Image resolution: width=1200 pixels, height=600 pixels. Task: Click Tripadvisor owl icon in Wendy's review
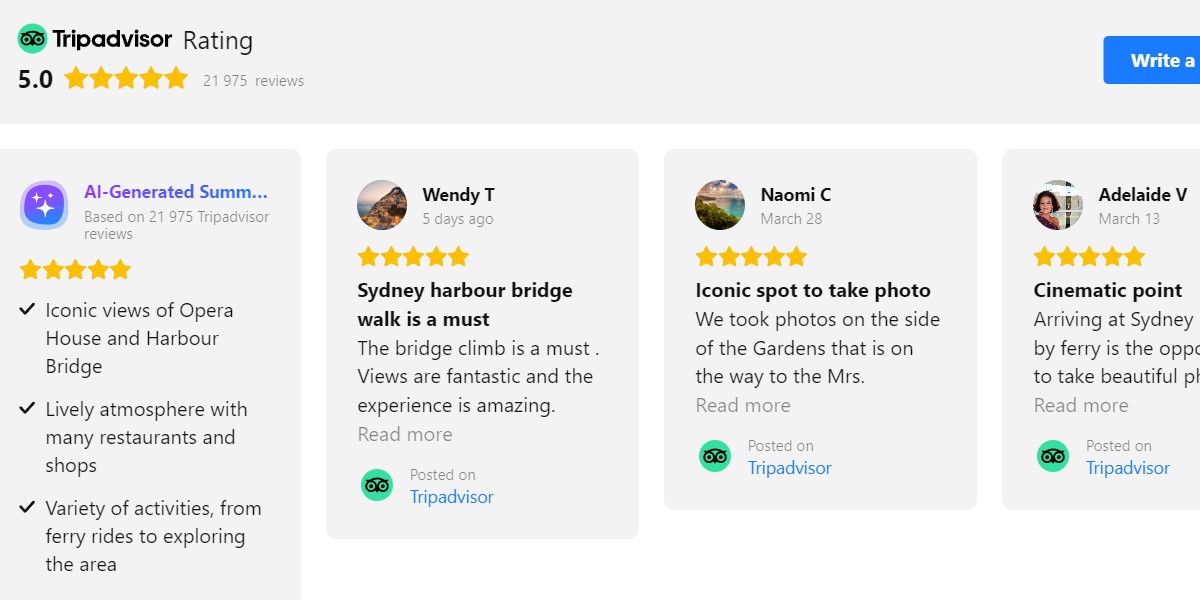point(377,485)
